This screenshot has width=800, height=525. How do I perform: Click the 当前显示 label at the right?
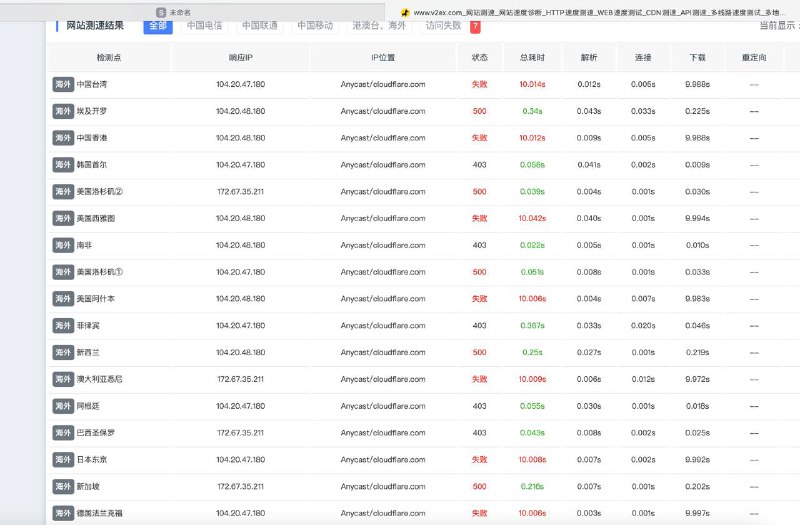(777, 26)
